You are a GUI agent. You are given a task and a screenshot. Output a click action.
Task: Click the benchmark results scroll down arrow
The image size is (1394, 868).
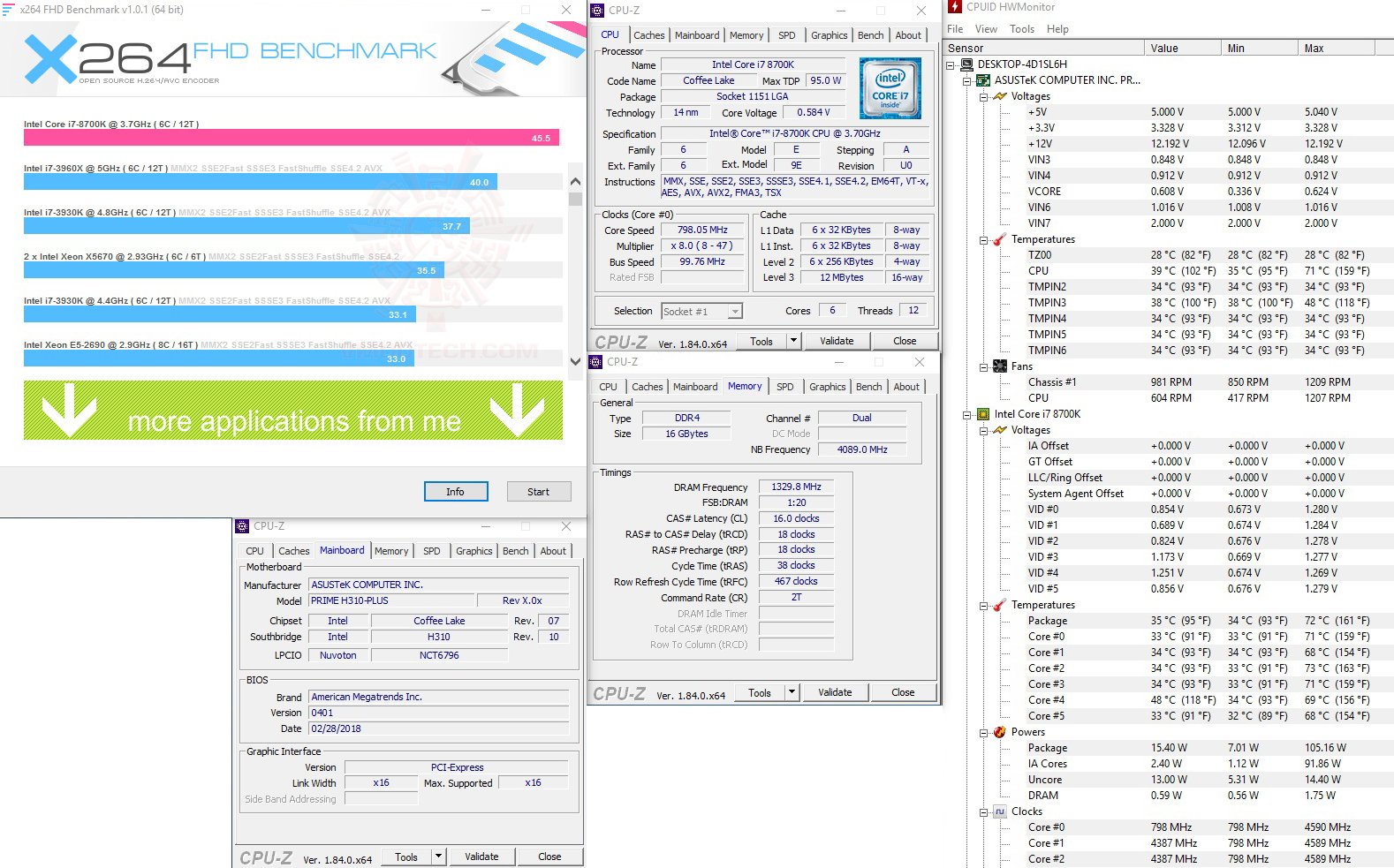coord(575,361)
